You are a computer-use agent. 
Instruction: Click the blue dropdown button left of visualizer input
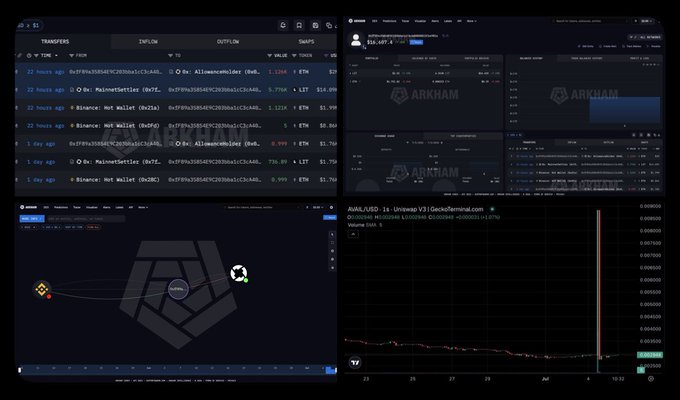(32, 219)
